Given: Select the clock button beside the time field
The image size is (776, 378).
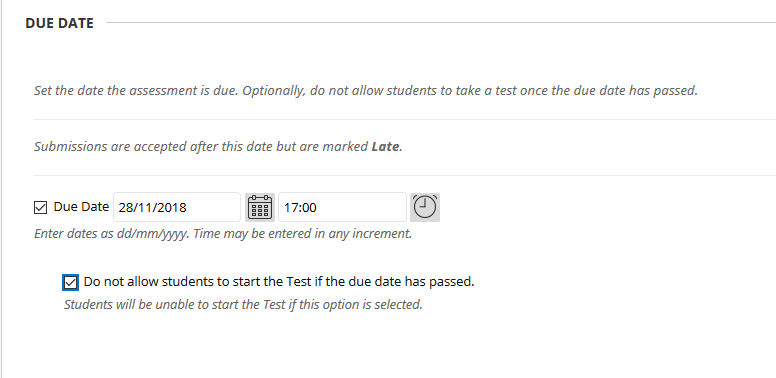Looking at the screenshot, I should pos(425,207).
